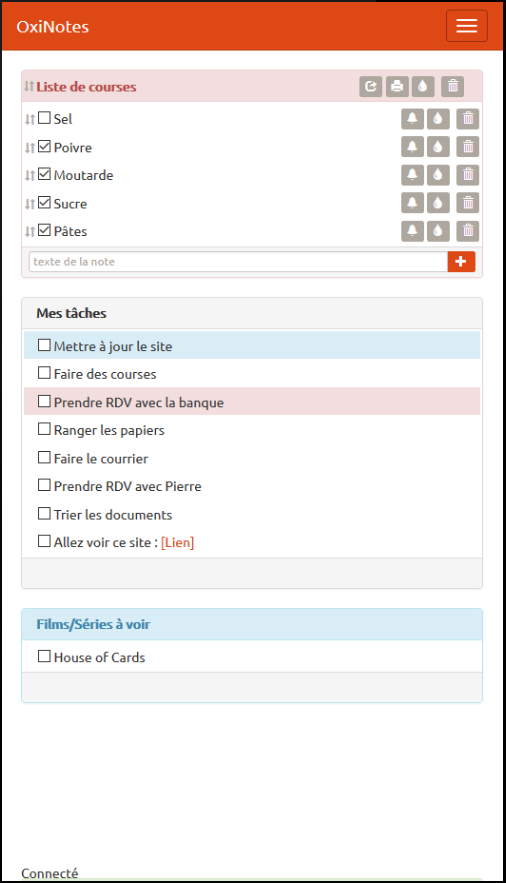Print the Liste de courses list
This screenshot has height=883, width=506.
[x=397, y=86]
